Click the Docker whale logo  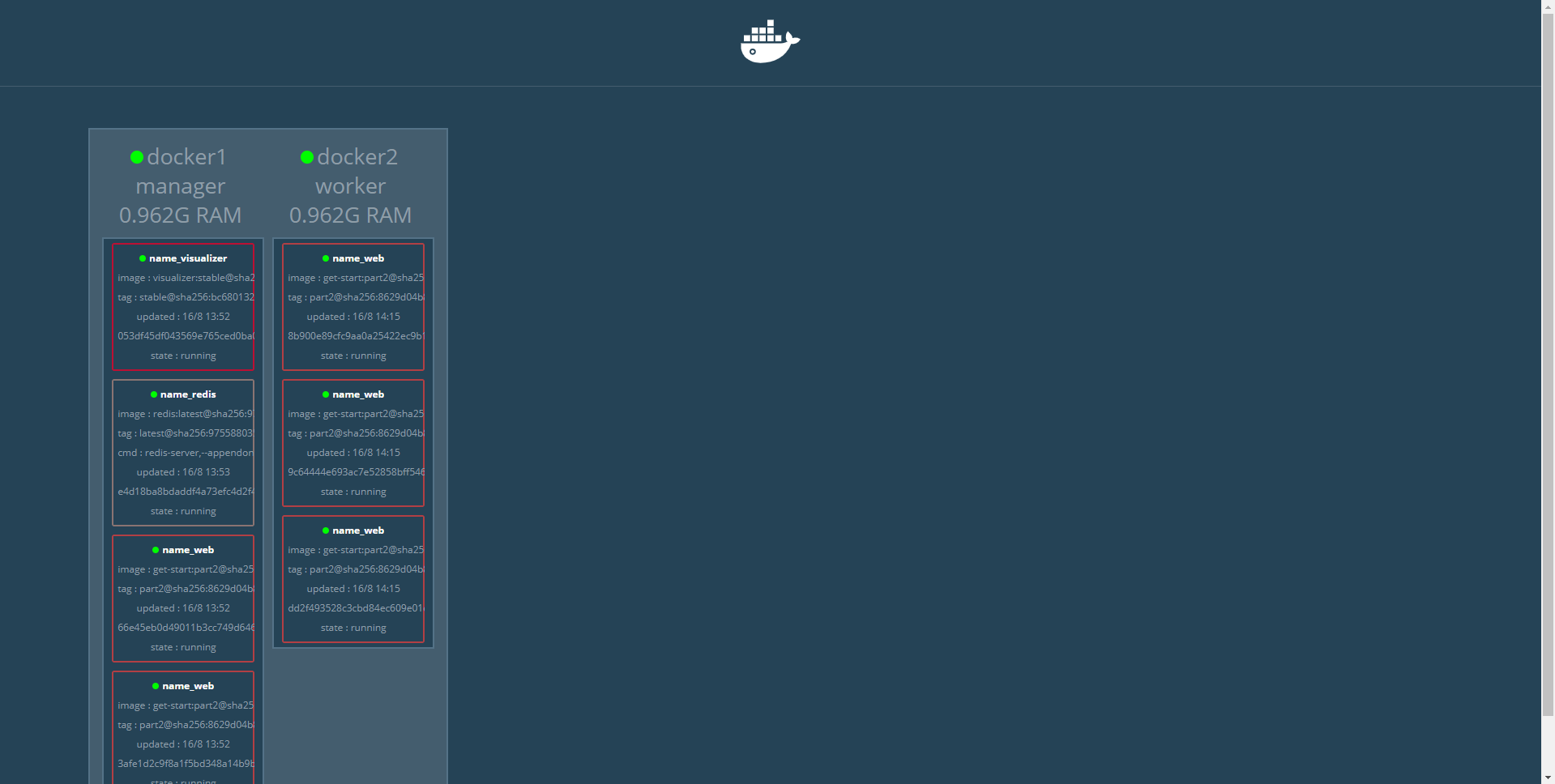[770, 41]
